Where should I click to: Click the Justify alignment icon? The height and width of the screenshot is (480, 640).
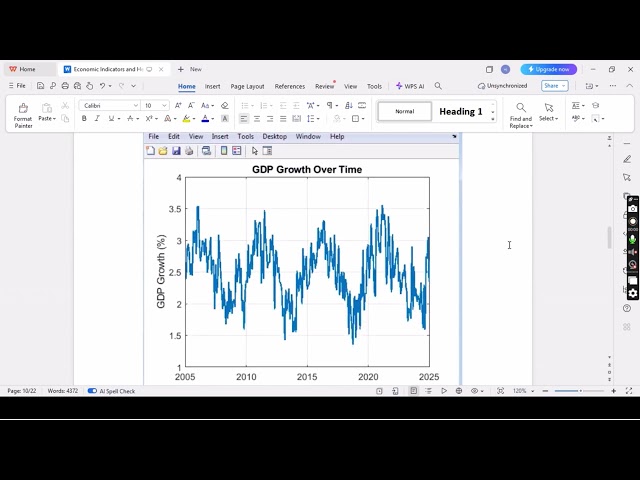[283, 119]
